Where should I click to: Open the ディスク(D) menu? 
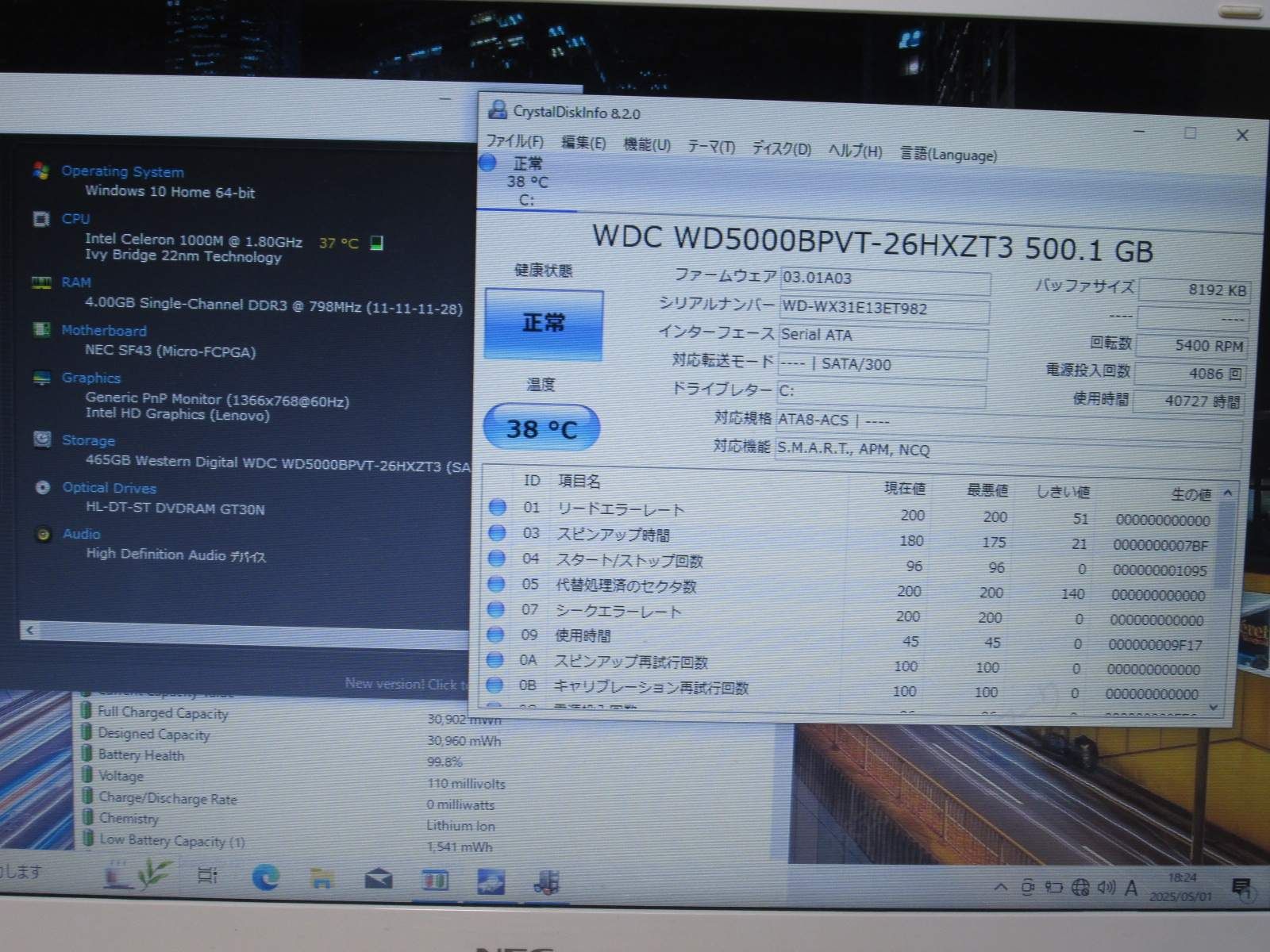coord(782,145)
